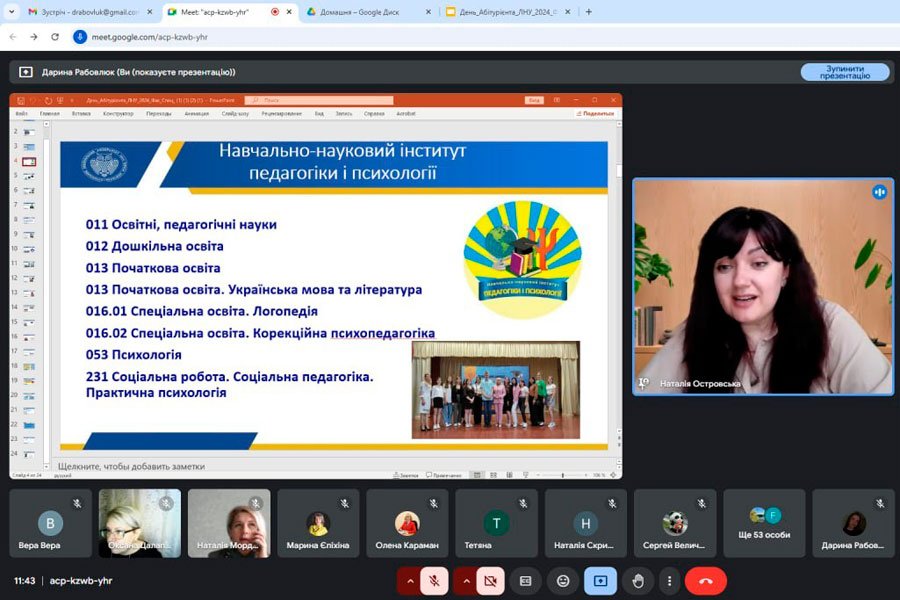900x600 pixels.
Task: Expand camera video settings arrow
Action: (x=464, y=580)
